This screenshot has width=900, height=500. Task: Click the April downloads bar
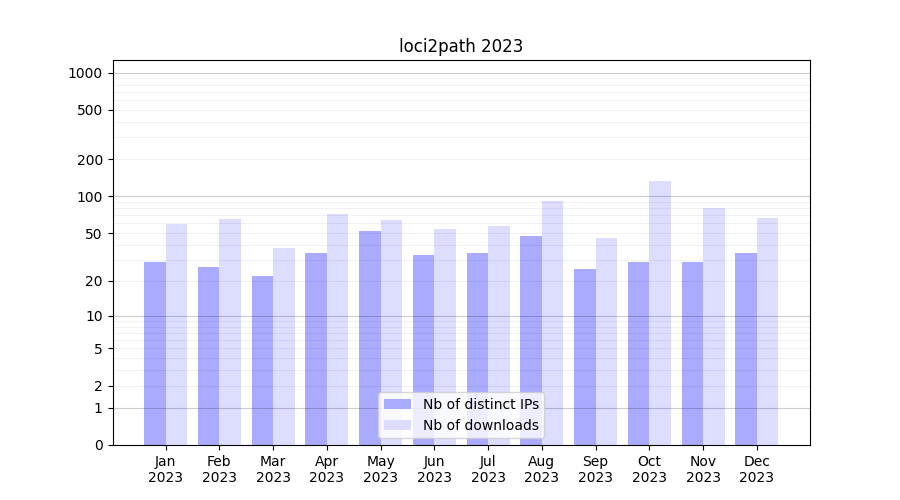point(337,329)
